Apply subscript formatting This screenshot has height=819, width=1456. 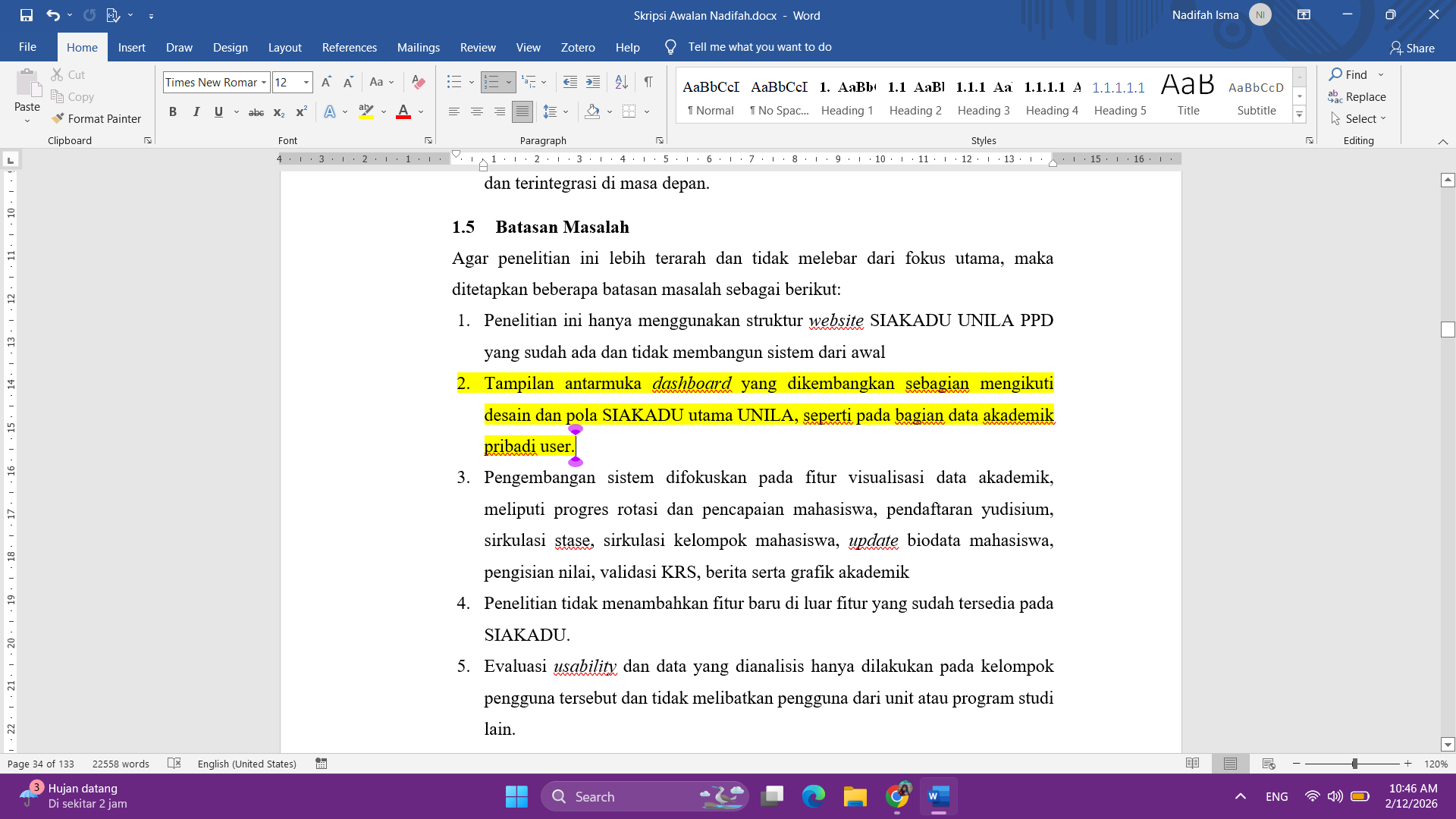click(x=279, y=112)
